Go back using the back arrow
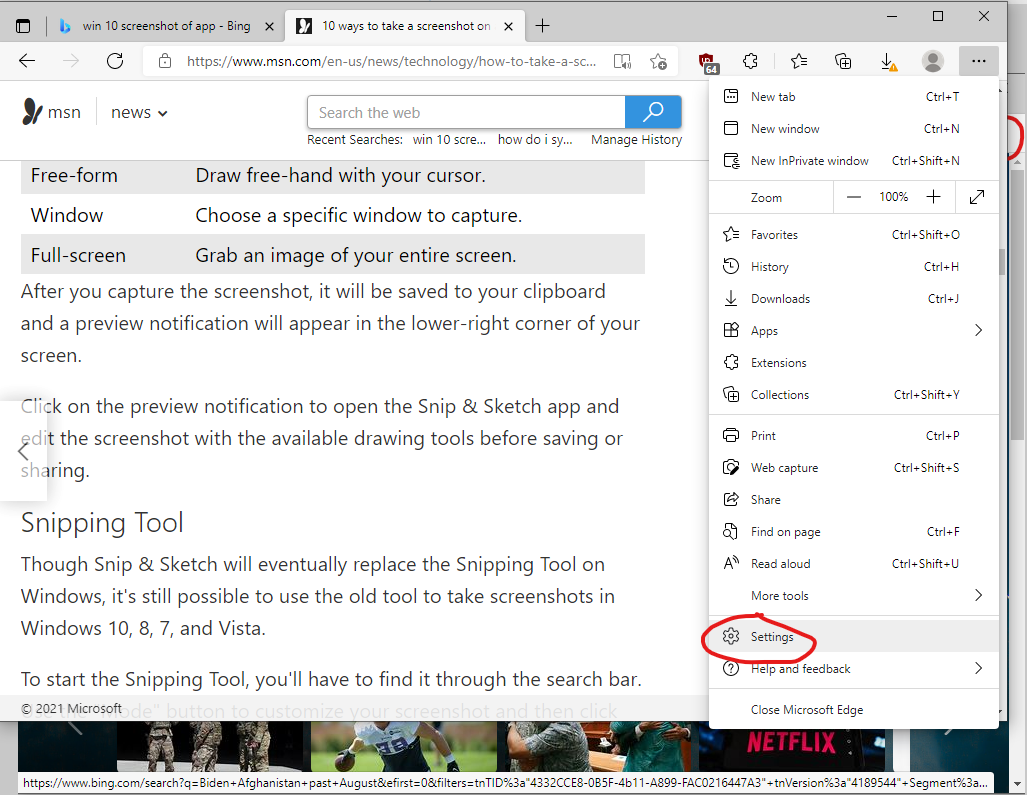 (27, 61)
